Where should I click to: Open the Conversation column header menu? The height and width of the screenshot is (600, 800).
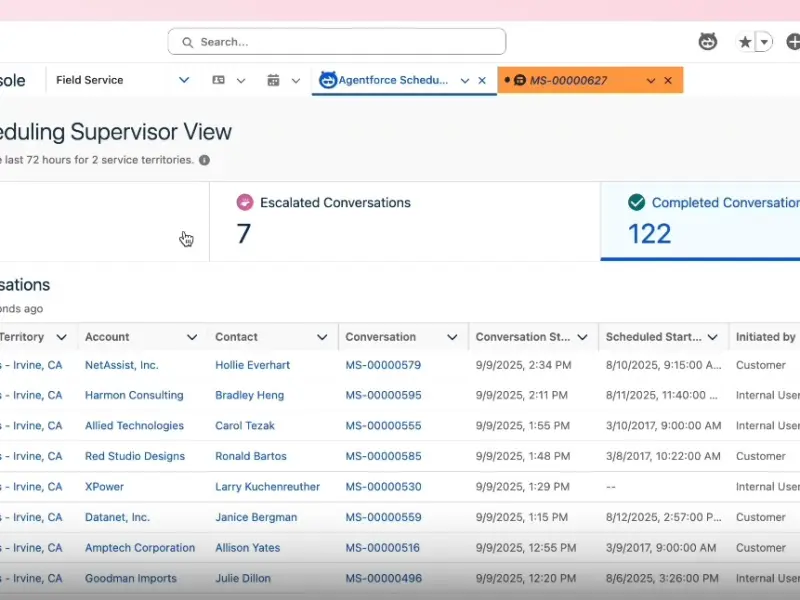click(452, 337)
